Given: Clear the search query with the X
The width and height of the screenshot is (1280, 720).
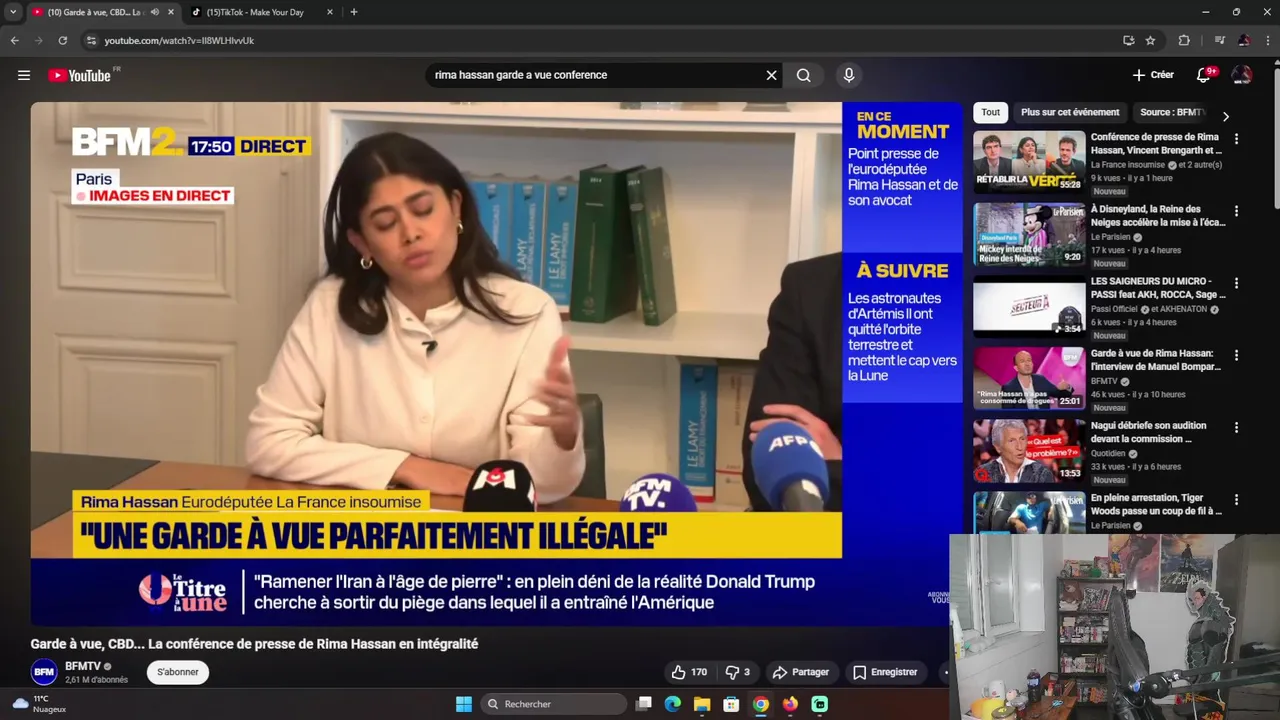Looking at the screenshot, I should coord(771,75).
